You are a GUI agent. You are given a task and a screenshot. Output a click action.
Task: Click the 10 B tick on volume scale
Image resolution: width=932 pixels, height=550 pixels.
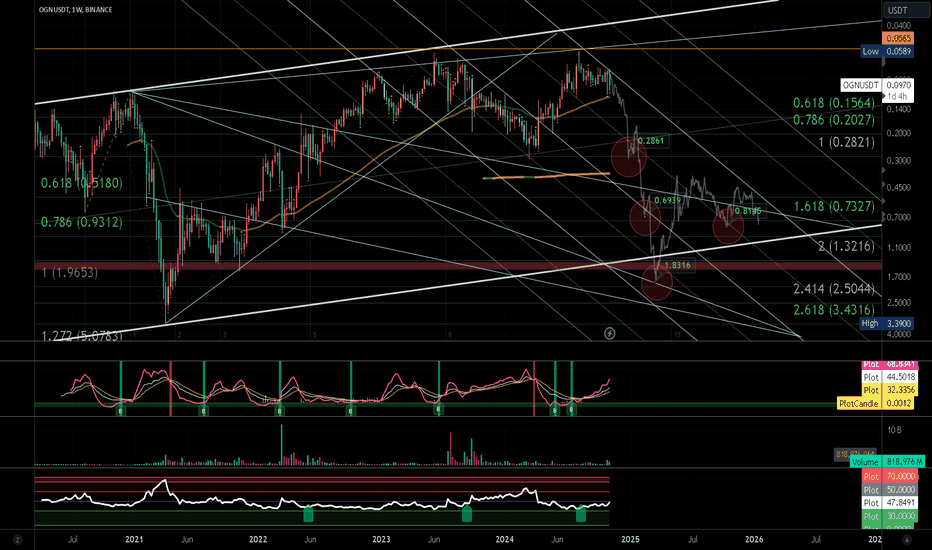coord(895,430)
